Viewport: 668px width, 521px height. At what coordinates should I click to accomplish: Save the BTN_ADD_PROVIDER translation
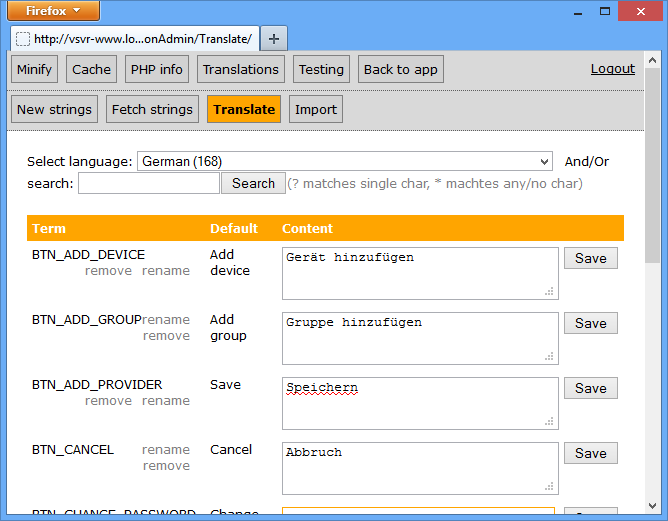(x=590, y=388)
